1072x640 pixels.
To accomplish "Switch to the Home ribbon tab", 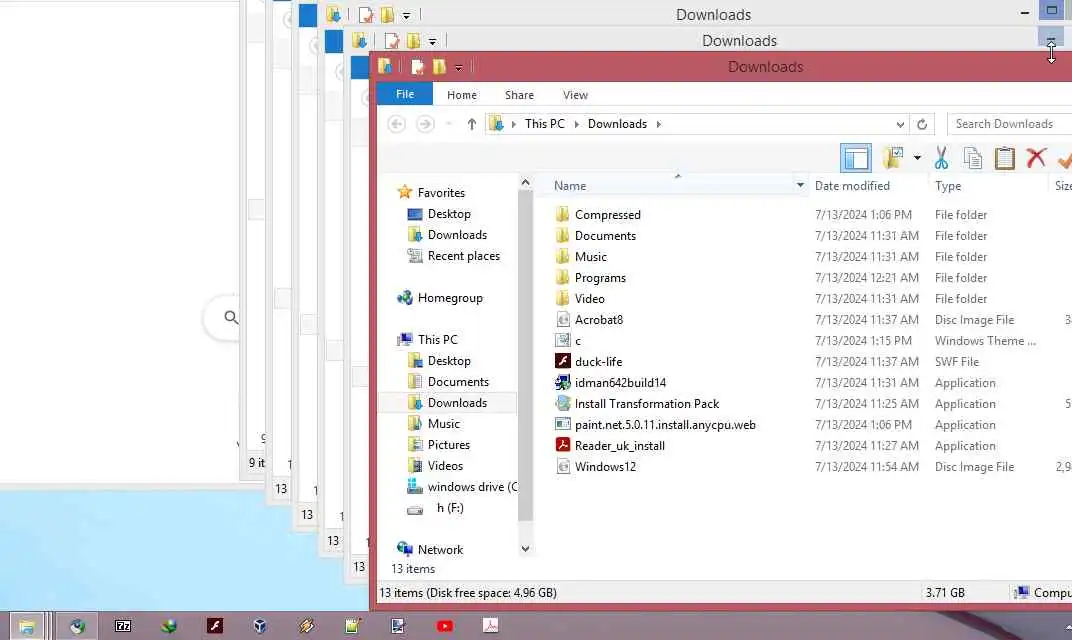I will (x=461, y=95).
